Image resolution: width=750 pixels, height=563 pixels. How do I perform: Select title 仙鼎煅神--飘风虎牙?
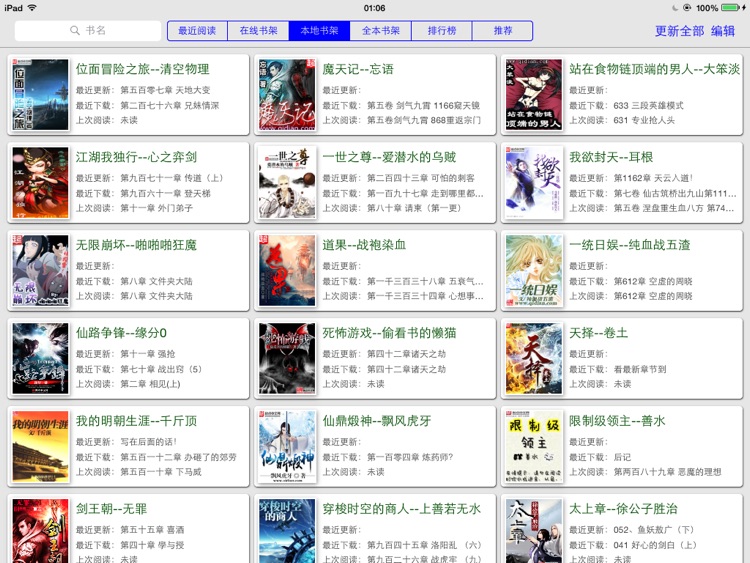[x=376, y=421]
